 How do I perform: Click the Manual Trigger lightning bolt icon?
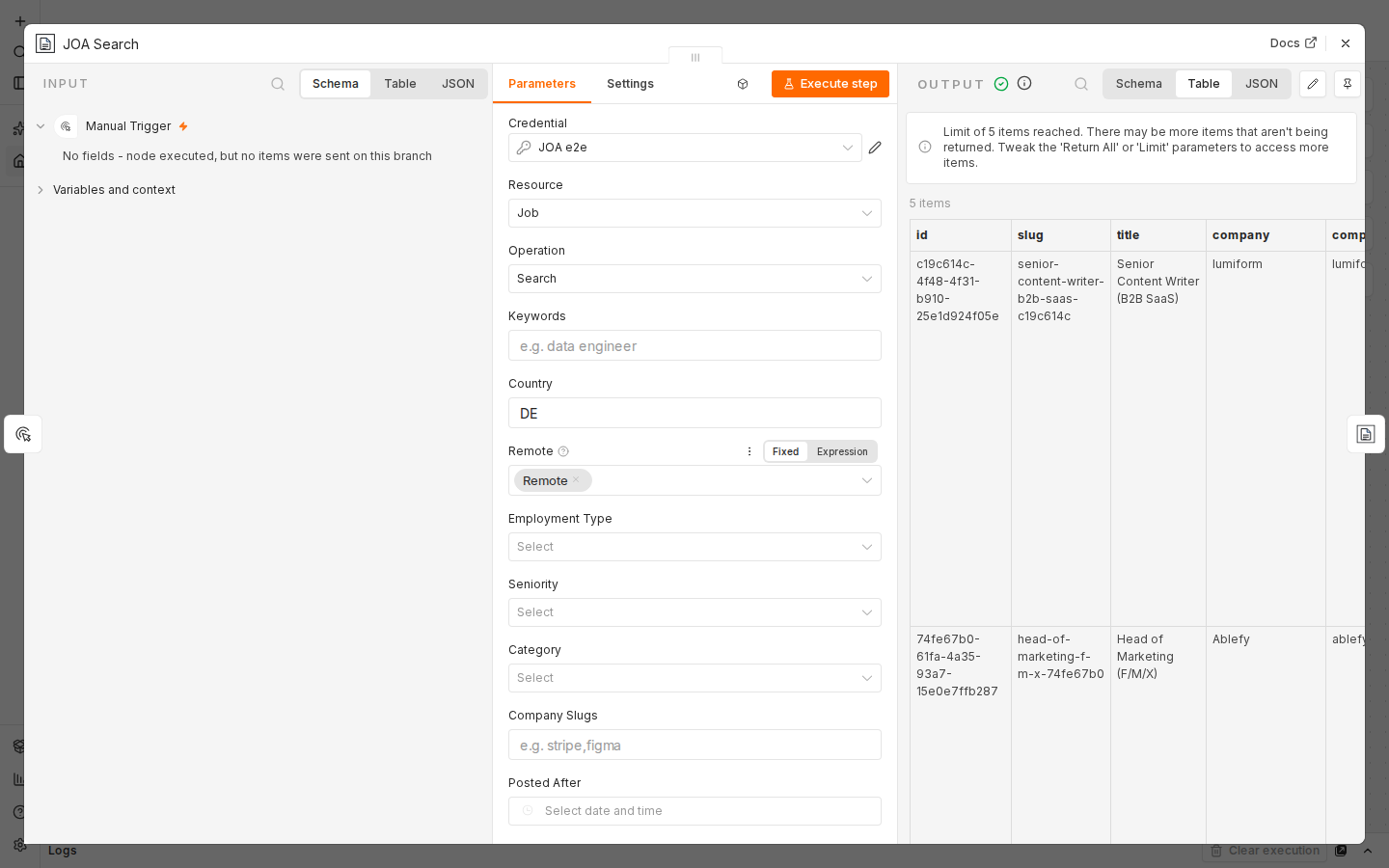pyautogui.click(x=183, y=126)
